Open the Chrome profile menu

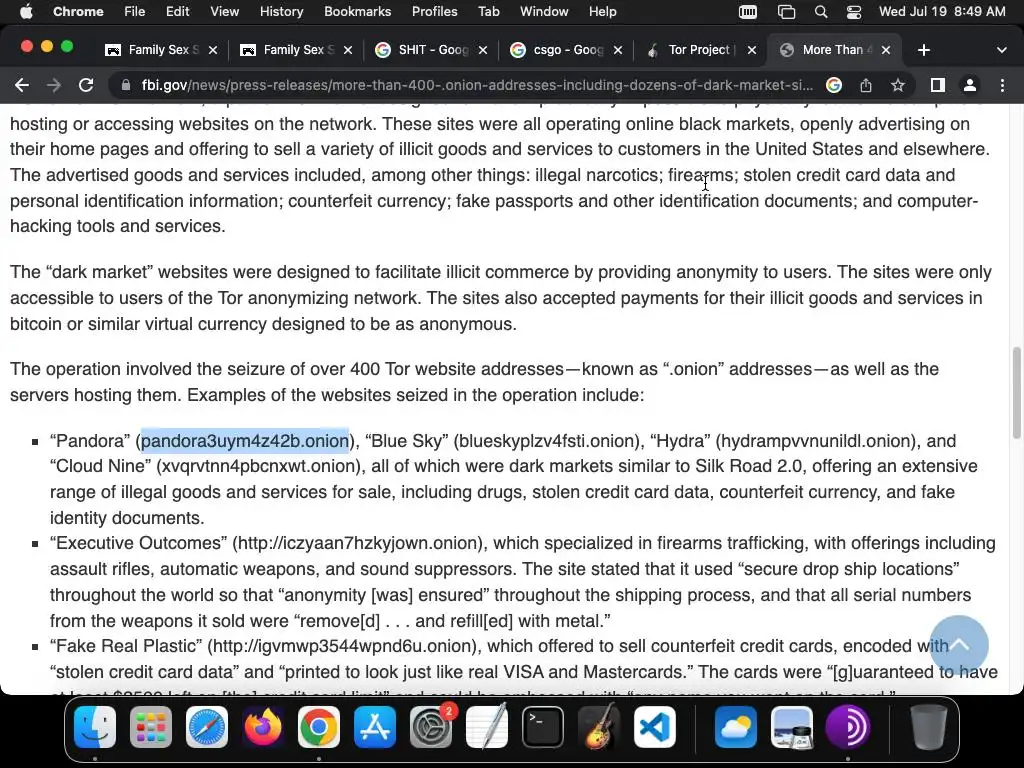[x=970, y=86]
